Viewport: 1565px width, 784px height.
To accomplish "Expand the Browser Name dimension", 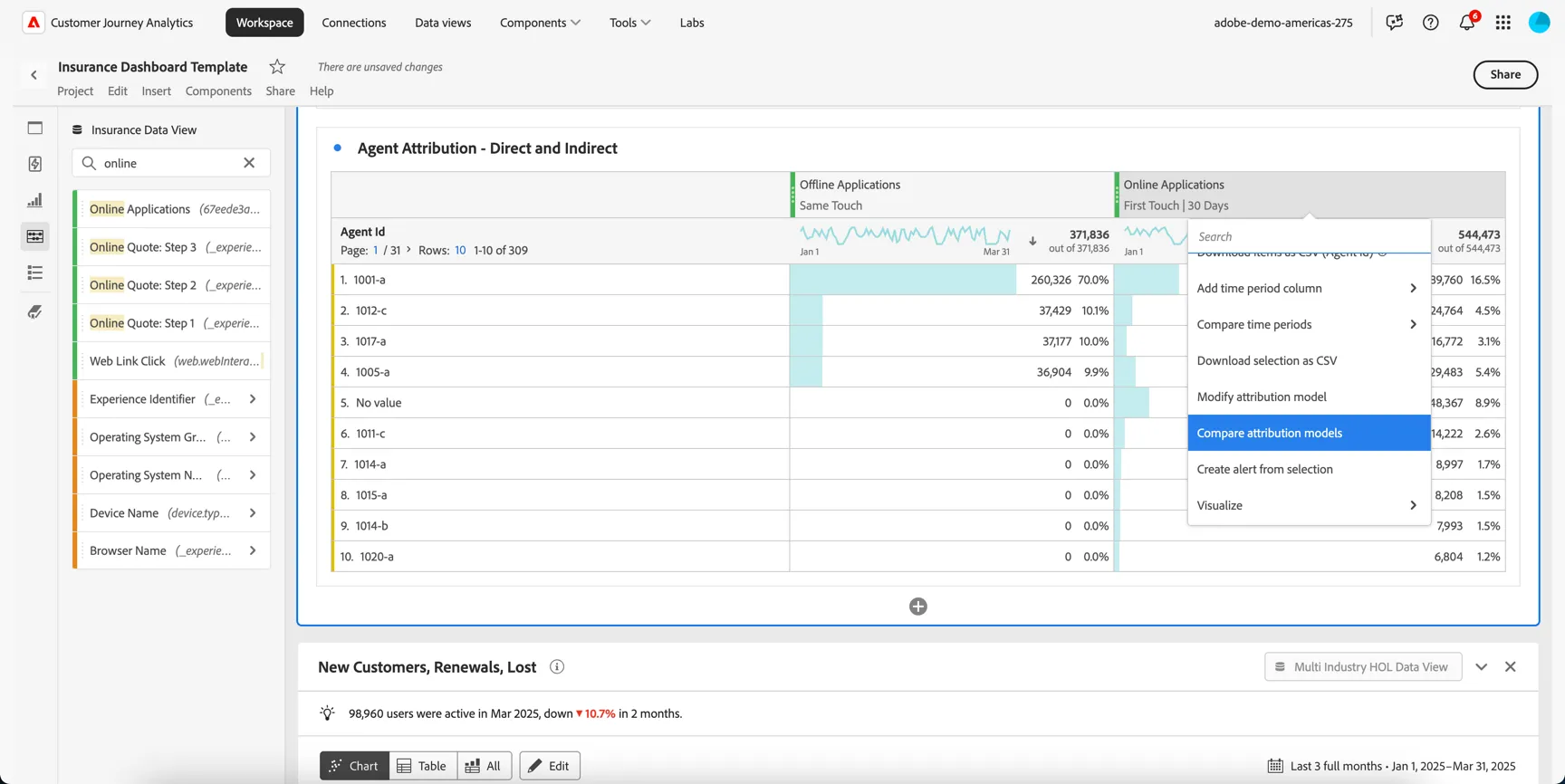I will pyautogui.click(x=253, y=551).
